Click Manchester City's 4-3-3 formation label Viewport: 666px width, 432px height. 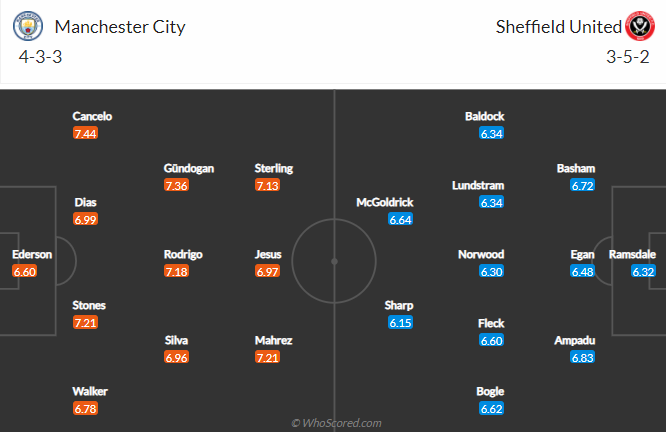pos(39,55)
